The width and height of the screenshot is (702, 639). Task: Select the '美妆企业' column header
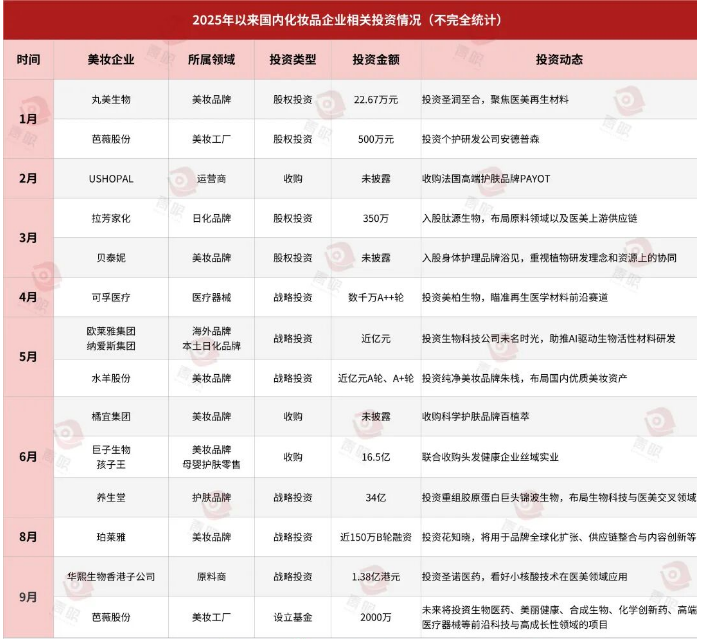(x=111, y=59)
